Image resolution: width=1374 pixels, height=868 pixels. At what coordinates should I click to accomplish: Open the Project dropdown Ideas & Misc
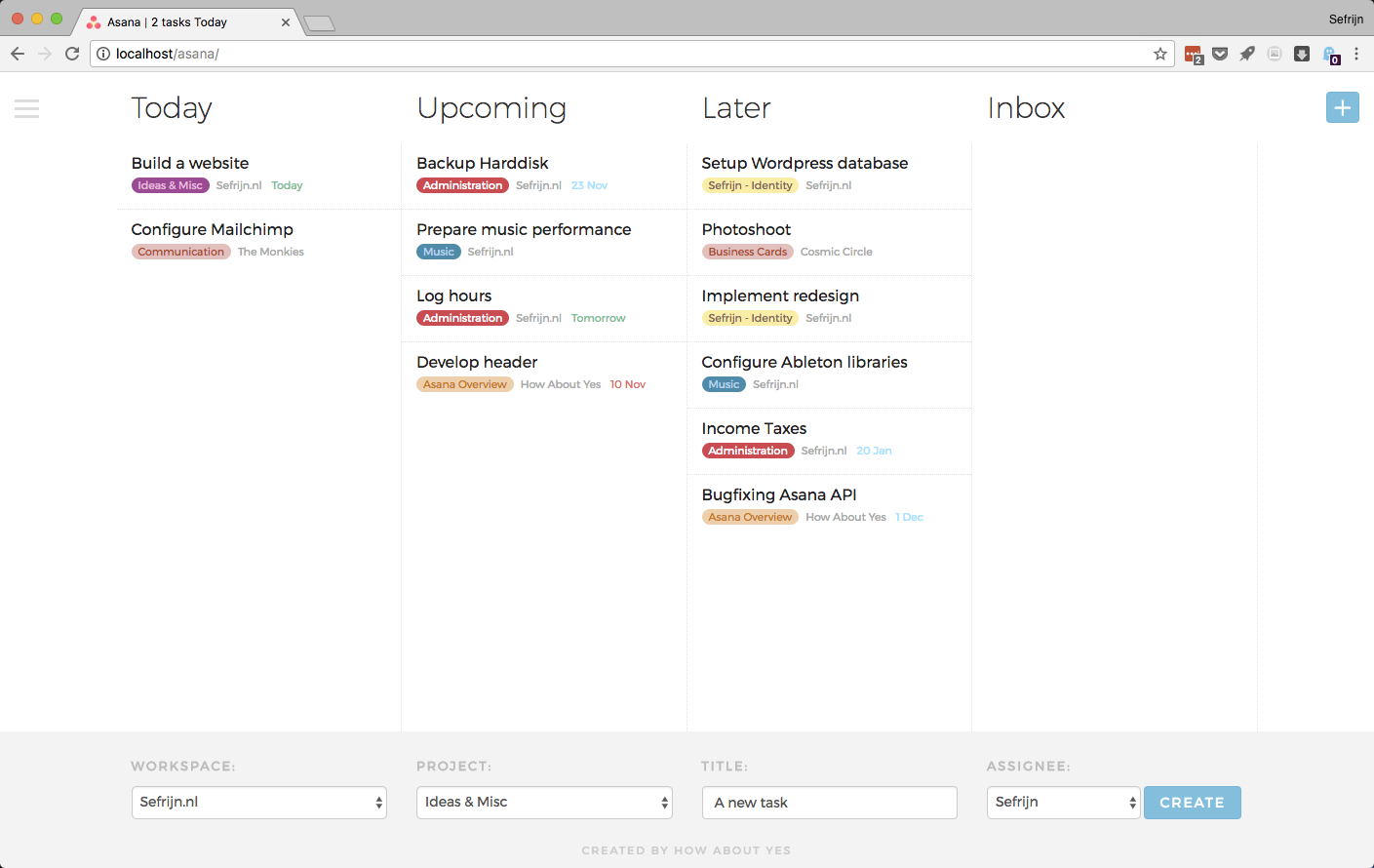coord(544,803)
